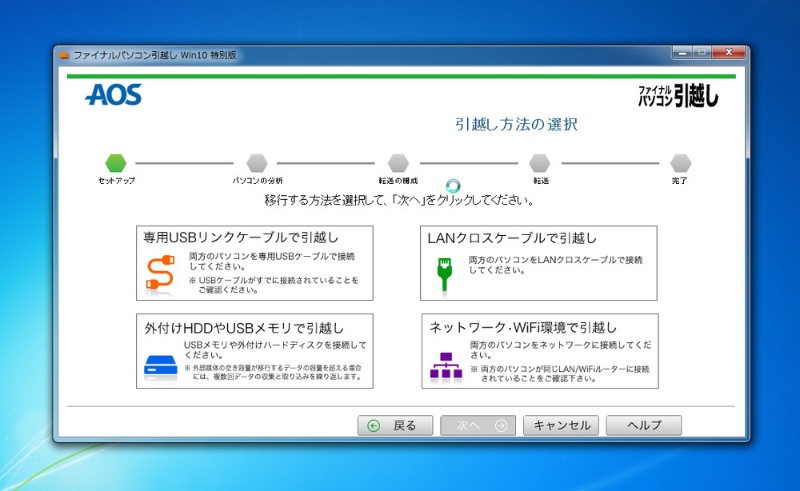Click the キャンセル button
The image size is (800, 491).
coord(561,425)
